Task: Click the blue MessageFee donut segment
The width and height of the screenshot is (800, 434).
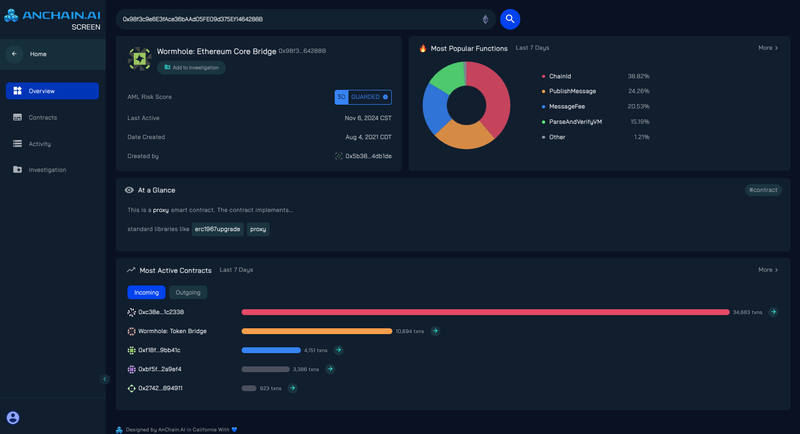Action: coord(435,109)
